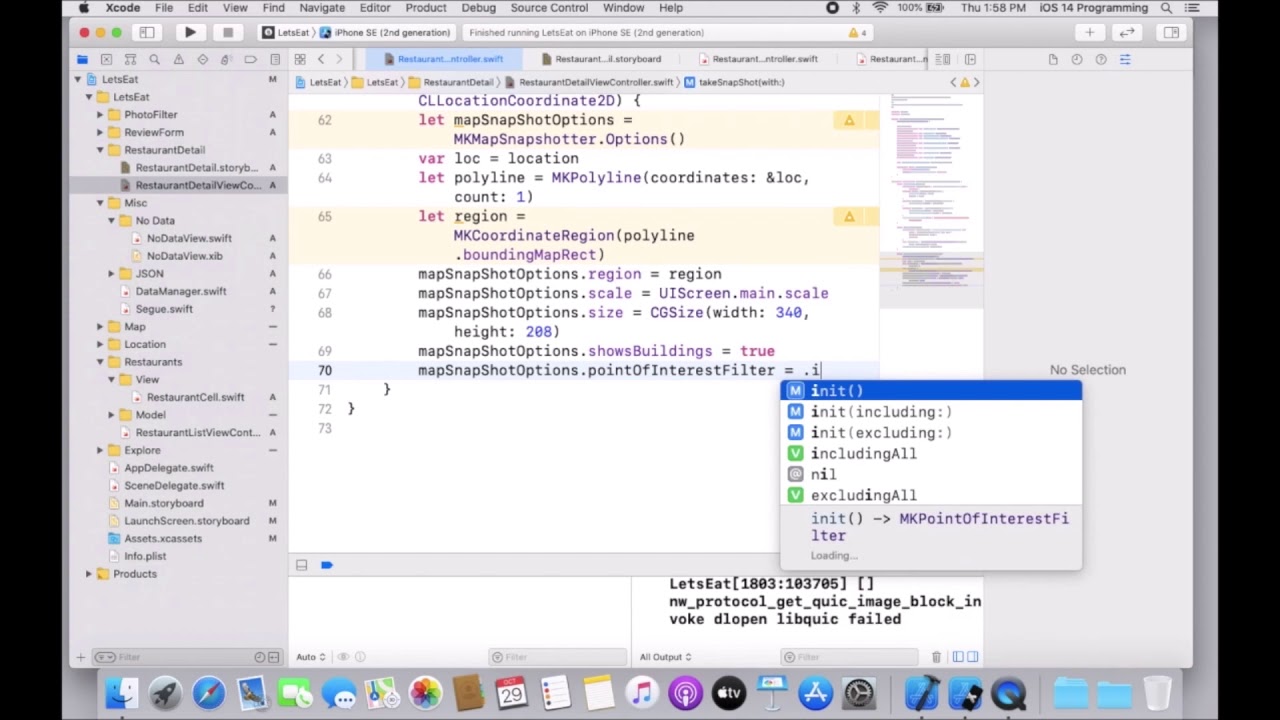Screen dimensions: 1280x720
Task: Open the Symbol navigator
Action: point(130,59)
